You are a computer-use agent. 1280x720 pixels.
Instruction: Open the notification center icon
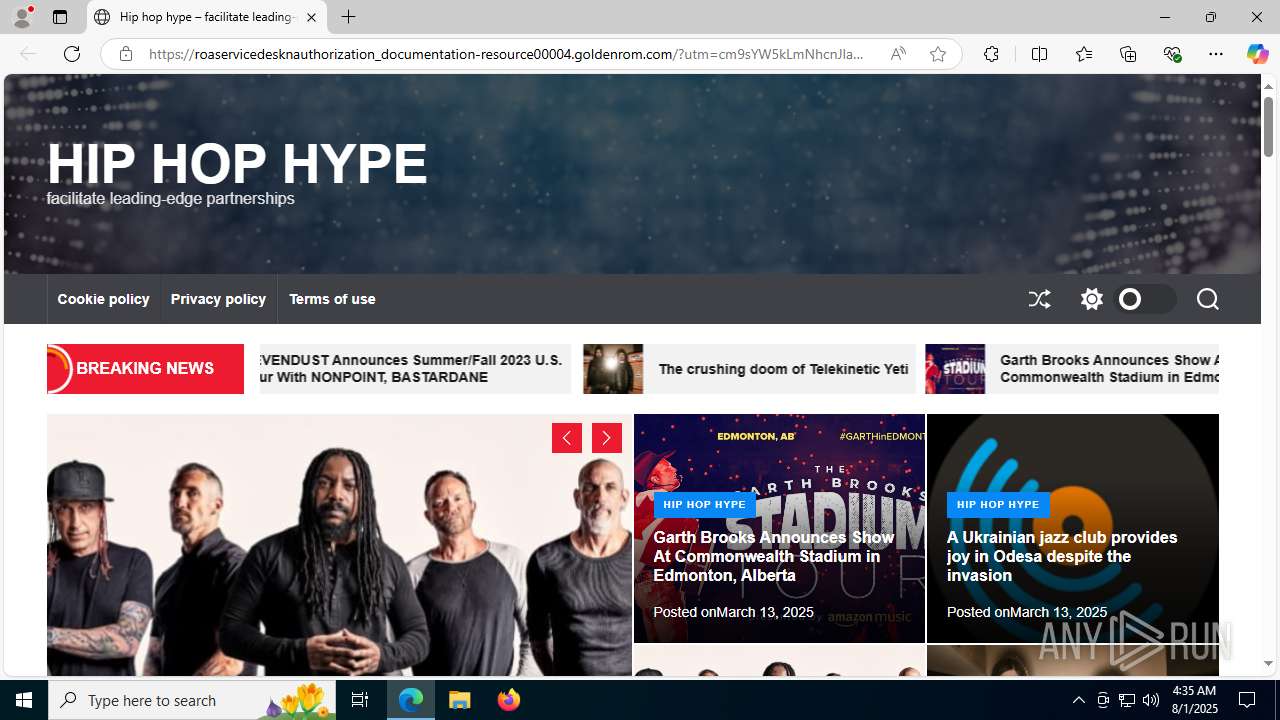1248,700
